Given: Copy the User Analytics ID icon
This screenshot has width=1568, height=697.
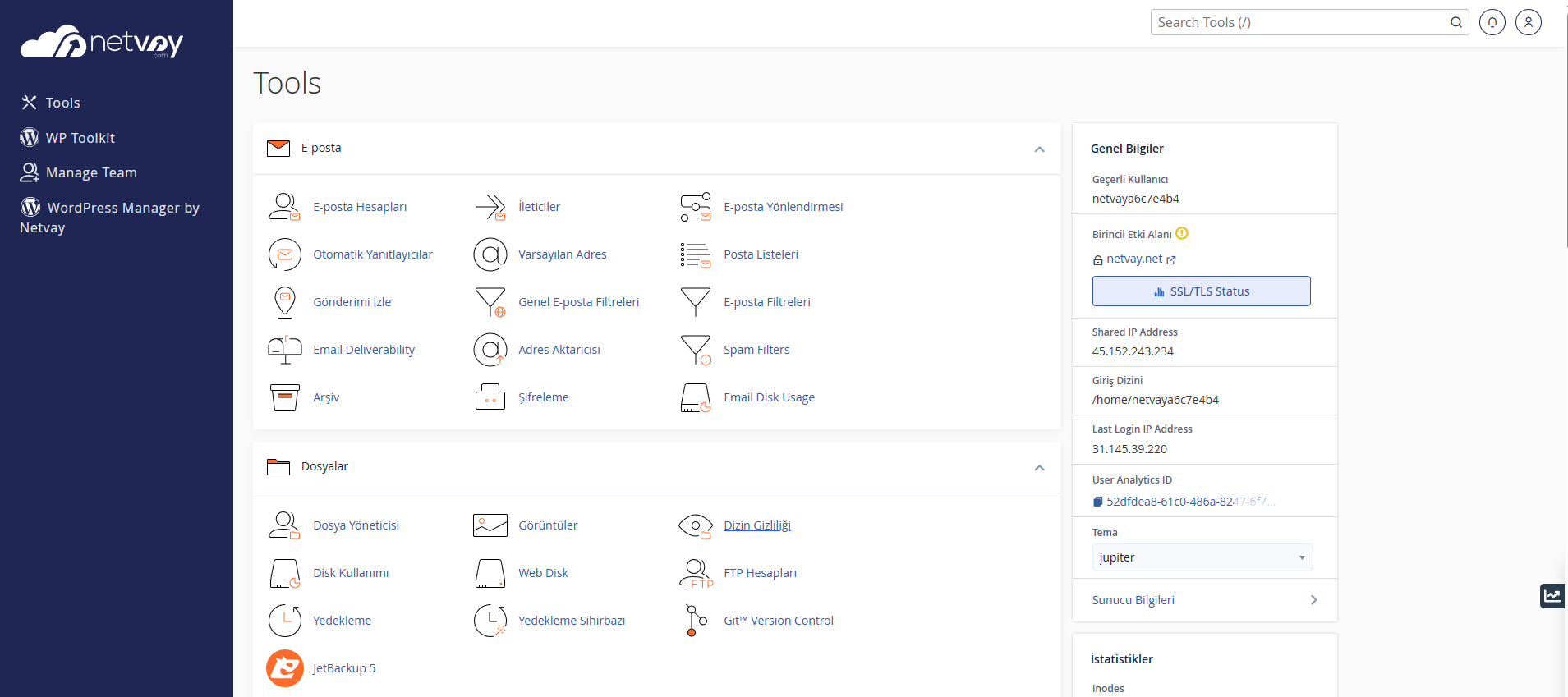Looking at the screenshot, I should pos(1097,502).
